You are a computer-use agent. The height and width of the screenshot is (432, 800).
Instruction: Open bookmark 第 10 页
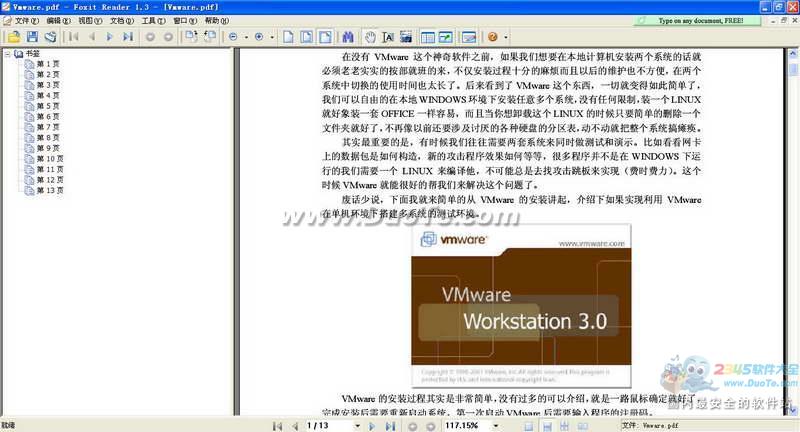point(50,159)
